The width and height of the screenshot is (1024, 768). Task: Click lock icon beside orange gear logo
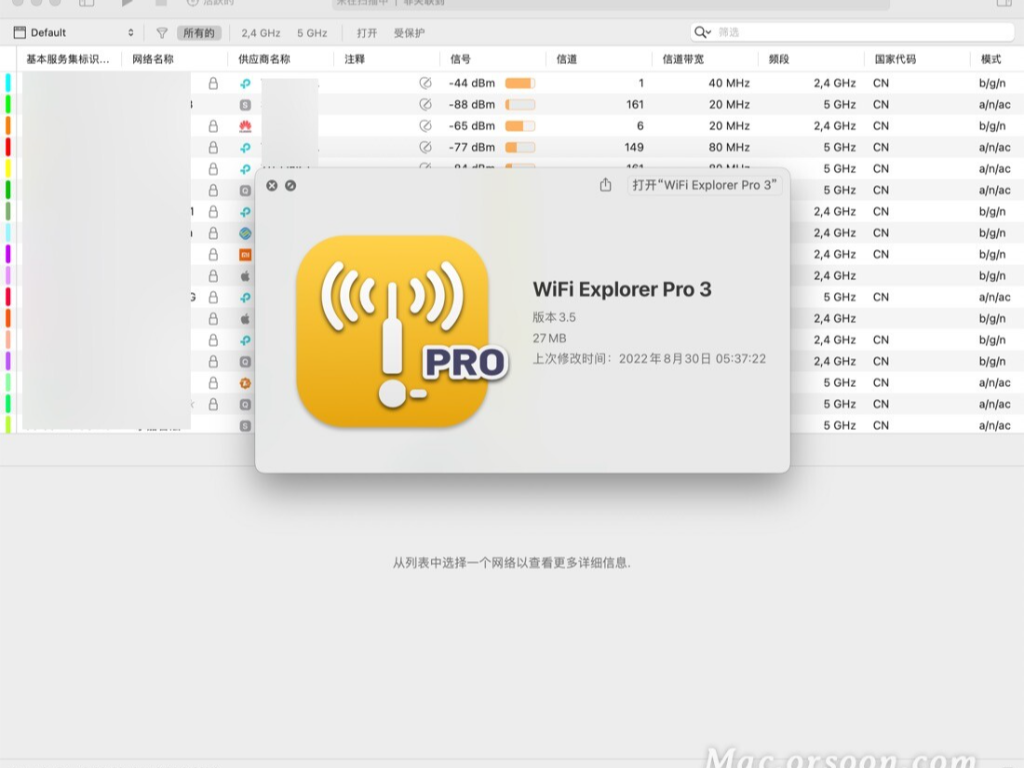pyautogui.click(x=213, y=383)
